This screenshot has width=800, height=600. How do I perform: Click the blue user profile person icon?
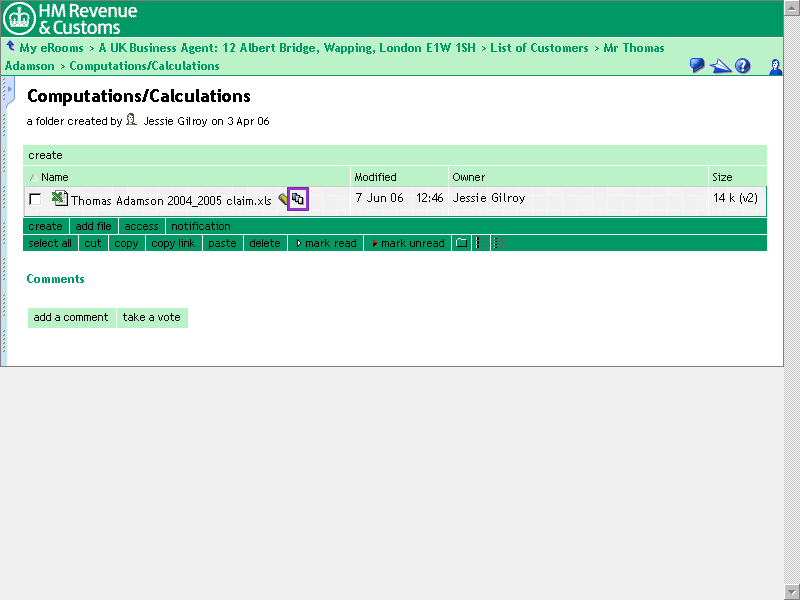(775, 66)
